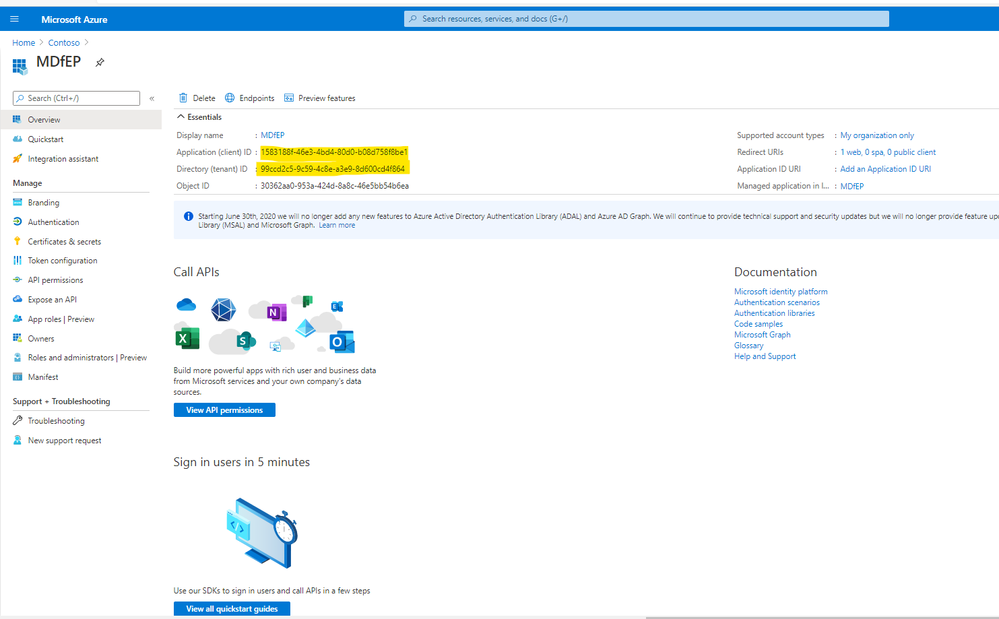Screen dimensions: 999x619
Task: Click View all quickstart guides button
Action: tap(232, 609)
